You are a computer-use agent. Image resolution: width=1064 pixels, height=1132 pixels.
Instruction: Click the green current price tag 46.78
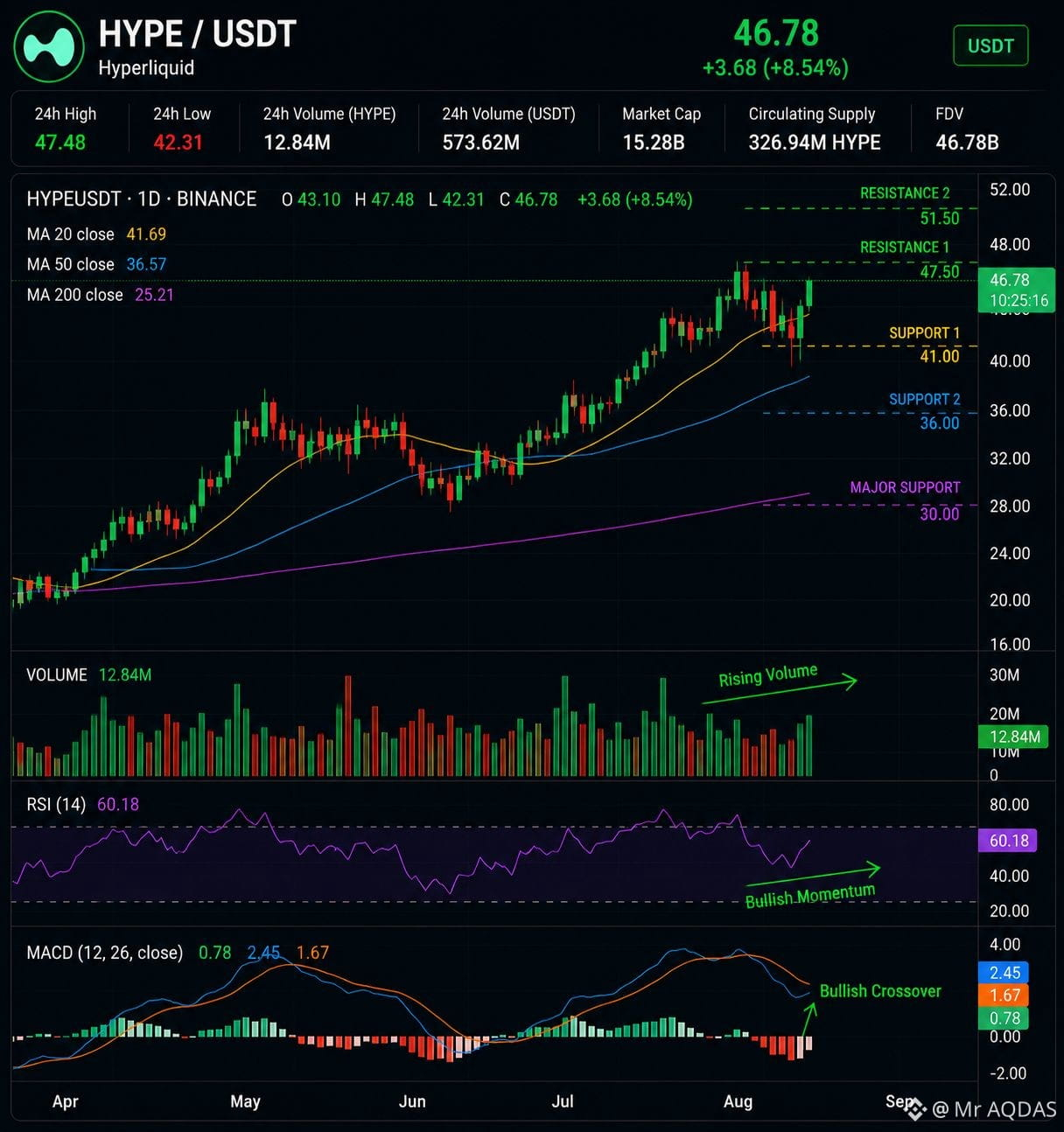pos(1017,290)
